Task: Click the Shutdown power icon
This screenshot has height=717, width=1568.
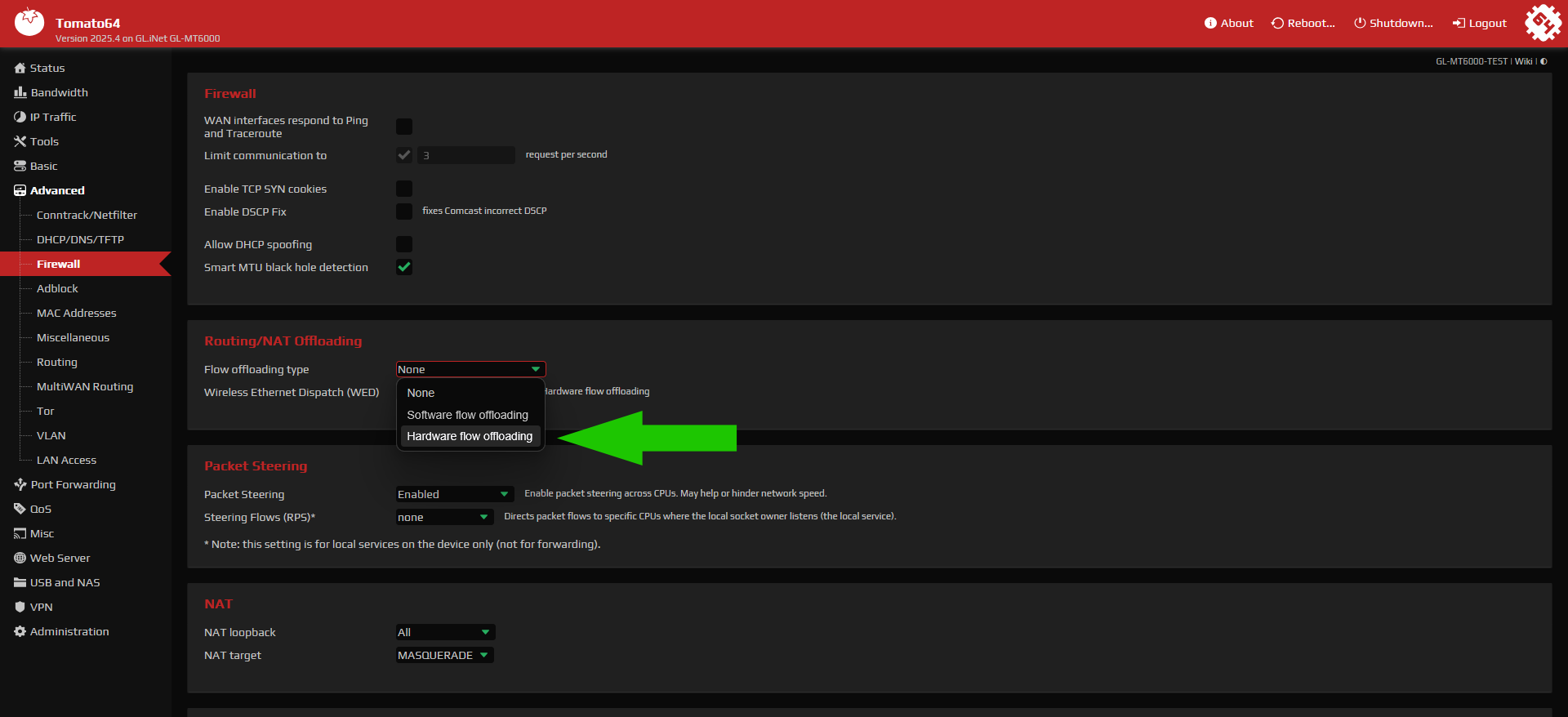Action: (1360, 23)
